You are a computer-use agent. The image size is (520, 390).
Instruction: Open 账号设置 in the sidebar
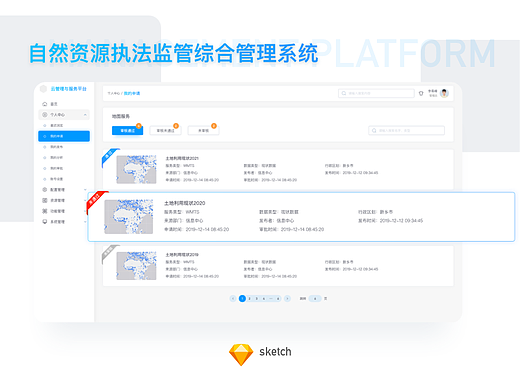(x=56, y=179)
